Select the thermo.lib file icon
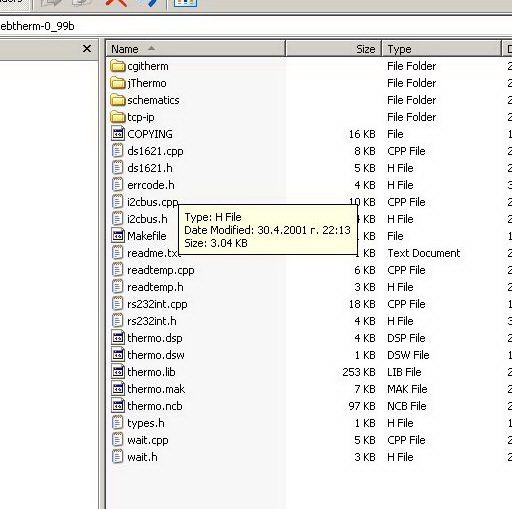Screen dimensions: 512x509 [x=118, y=372]
